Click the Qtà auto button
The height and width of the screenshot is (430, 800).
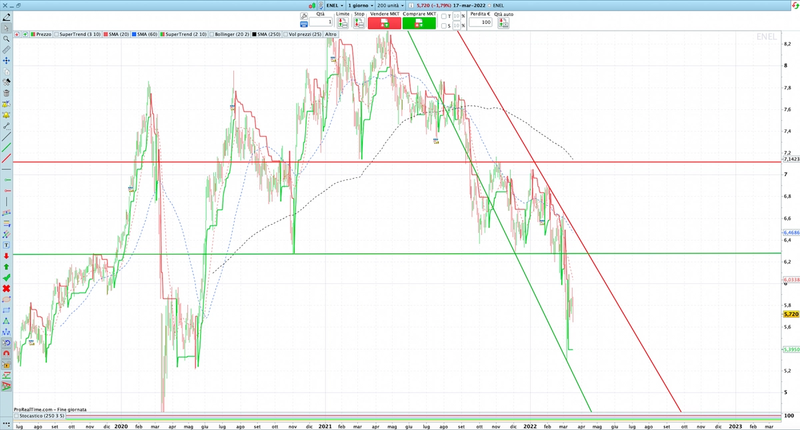504,23
